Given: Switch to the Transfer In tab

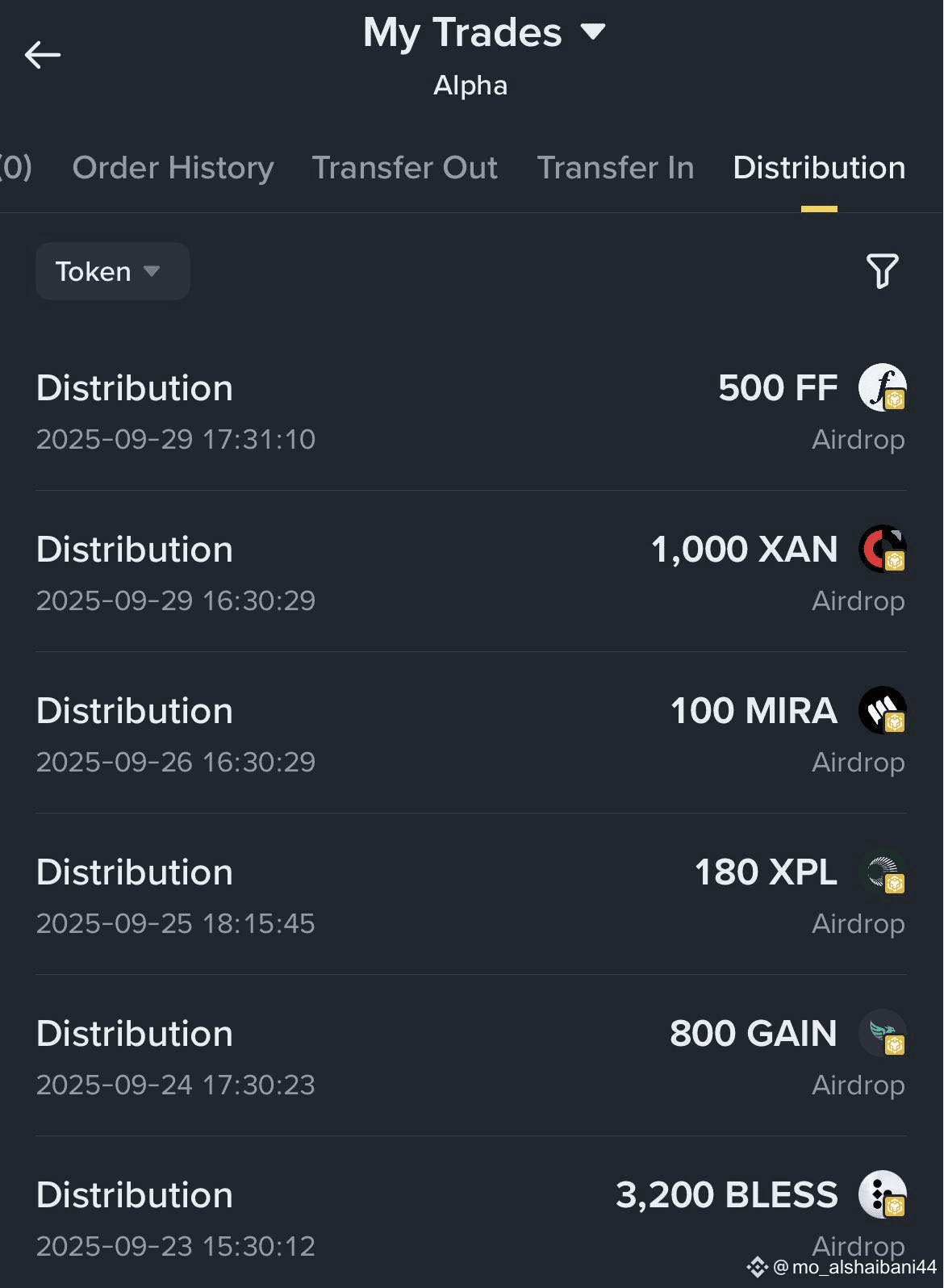Looking at the screenshot, I should point(615,168).
